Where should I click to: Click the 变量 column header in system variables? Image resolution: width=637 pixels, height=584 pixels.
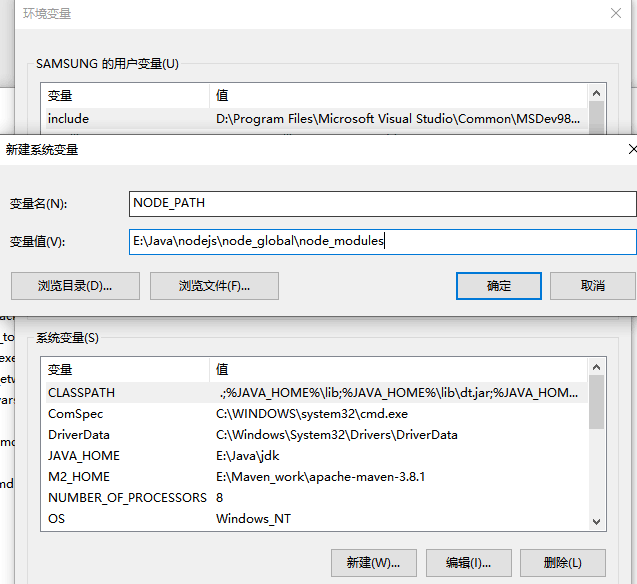[x=125, y=370]
